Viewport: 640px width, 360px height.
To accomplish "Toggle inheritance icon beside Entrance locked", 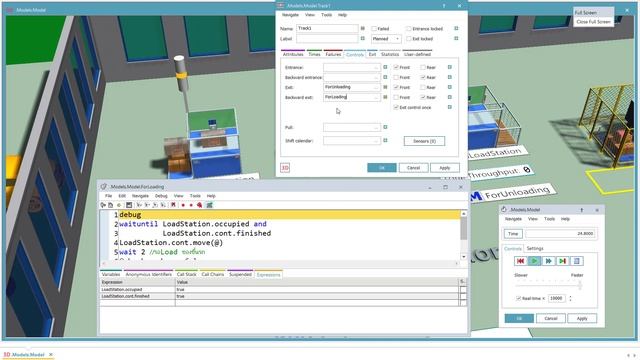I will pos(456,28).
